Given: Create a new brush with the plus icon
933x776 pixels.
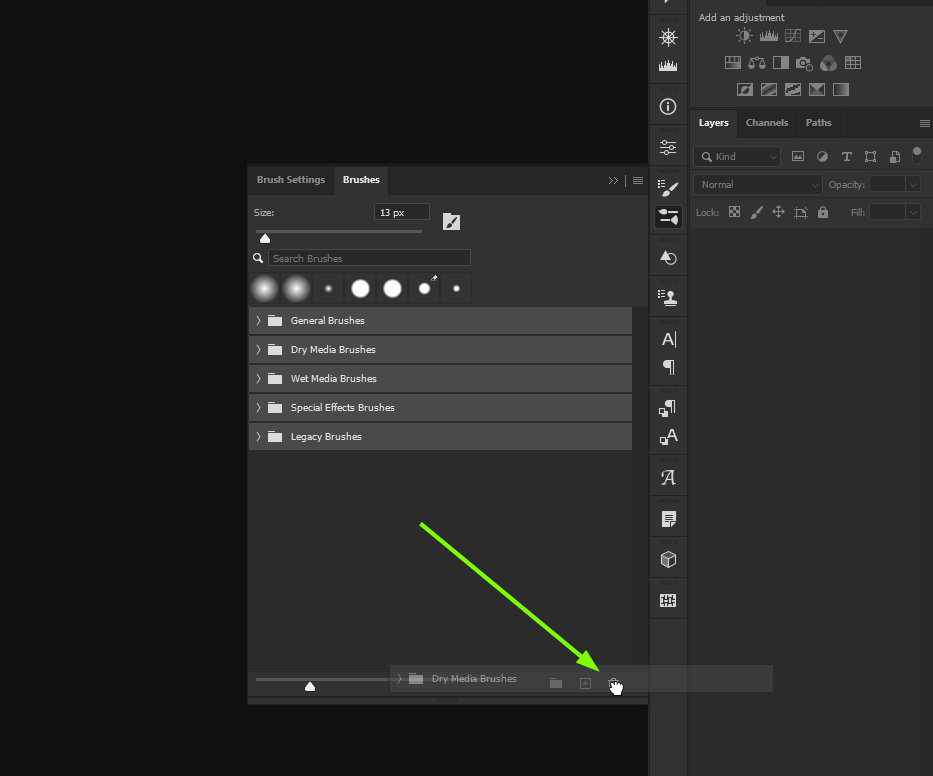Looking at the screenshot, I should click(x=585, y=683).
